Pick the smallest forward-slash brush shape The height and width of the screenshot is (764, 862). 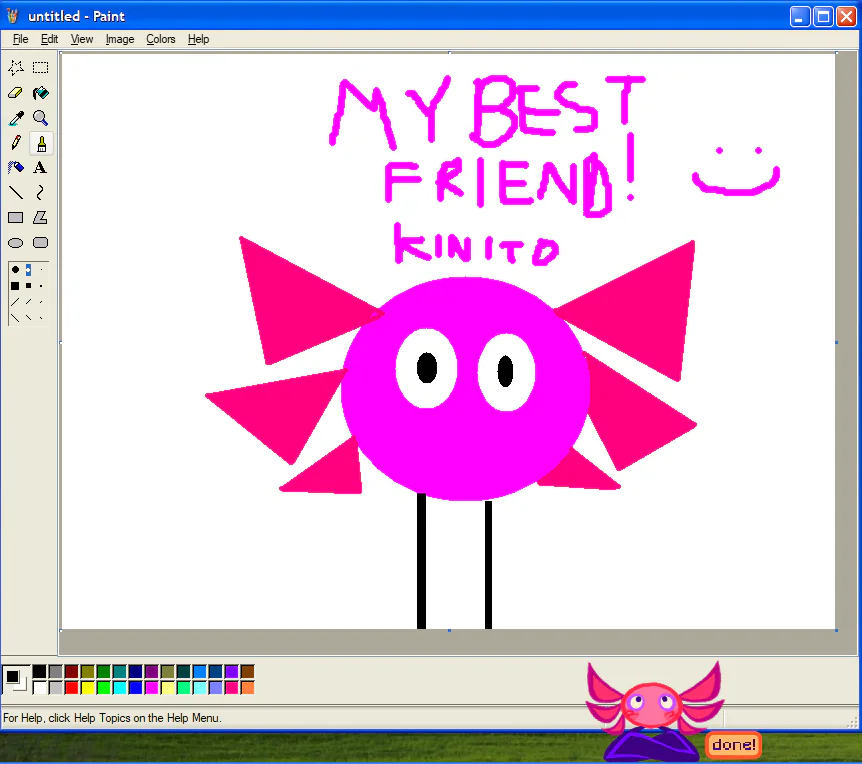tap(41, 302)
